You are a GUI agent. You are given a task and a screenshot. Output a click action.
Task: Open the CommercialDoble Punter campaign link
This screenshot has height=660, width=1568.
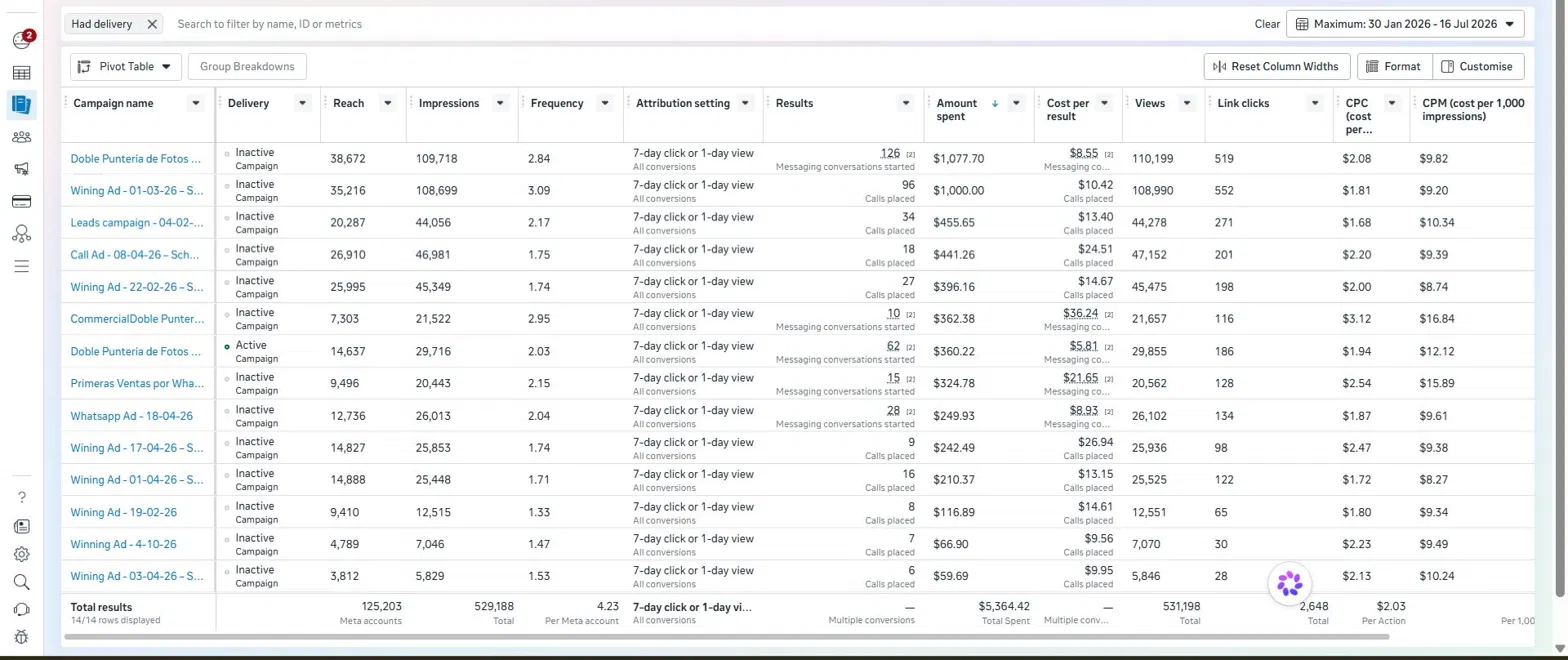(x=137, y=319)
